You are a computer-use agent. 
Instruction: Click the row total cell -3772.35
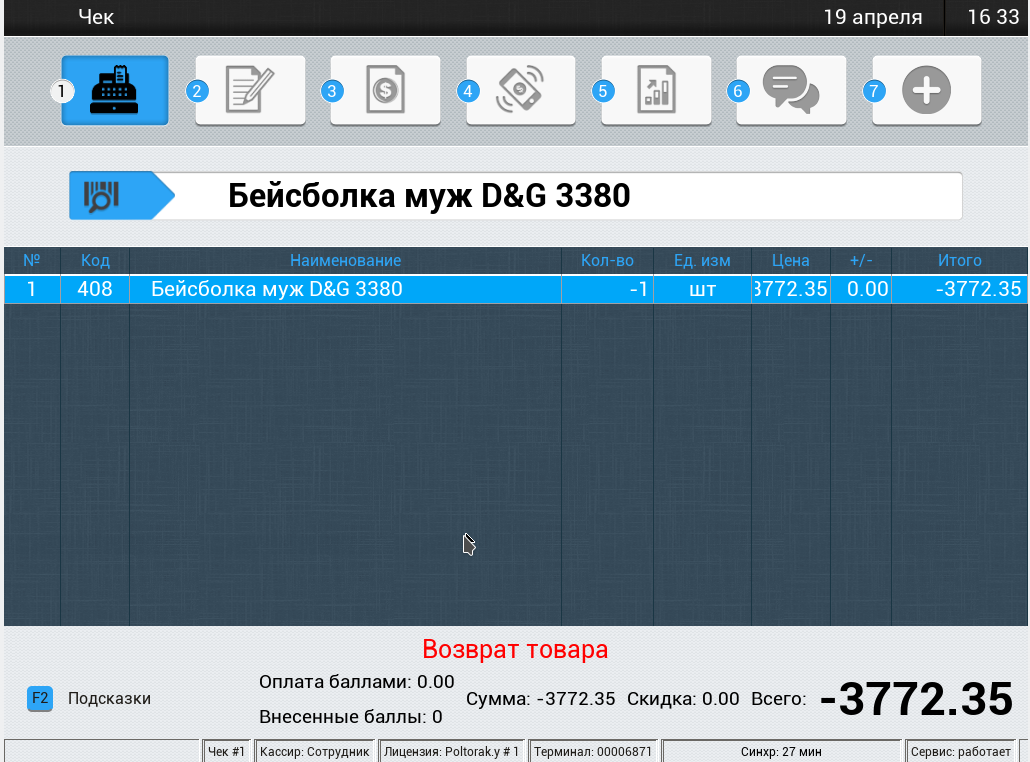click(960, 289)
